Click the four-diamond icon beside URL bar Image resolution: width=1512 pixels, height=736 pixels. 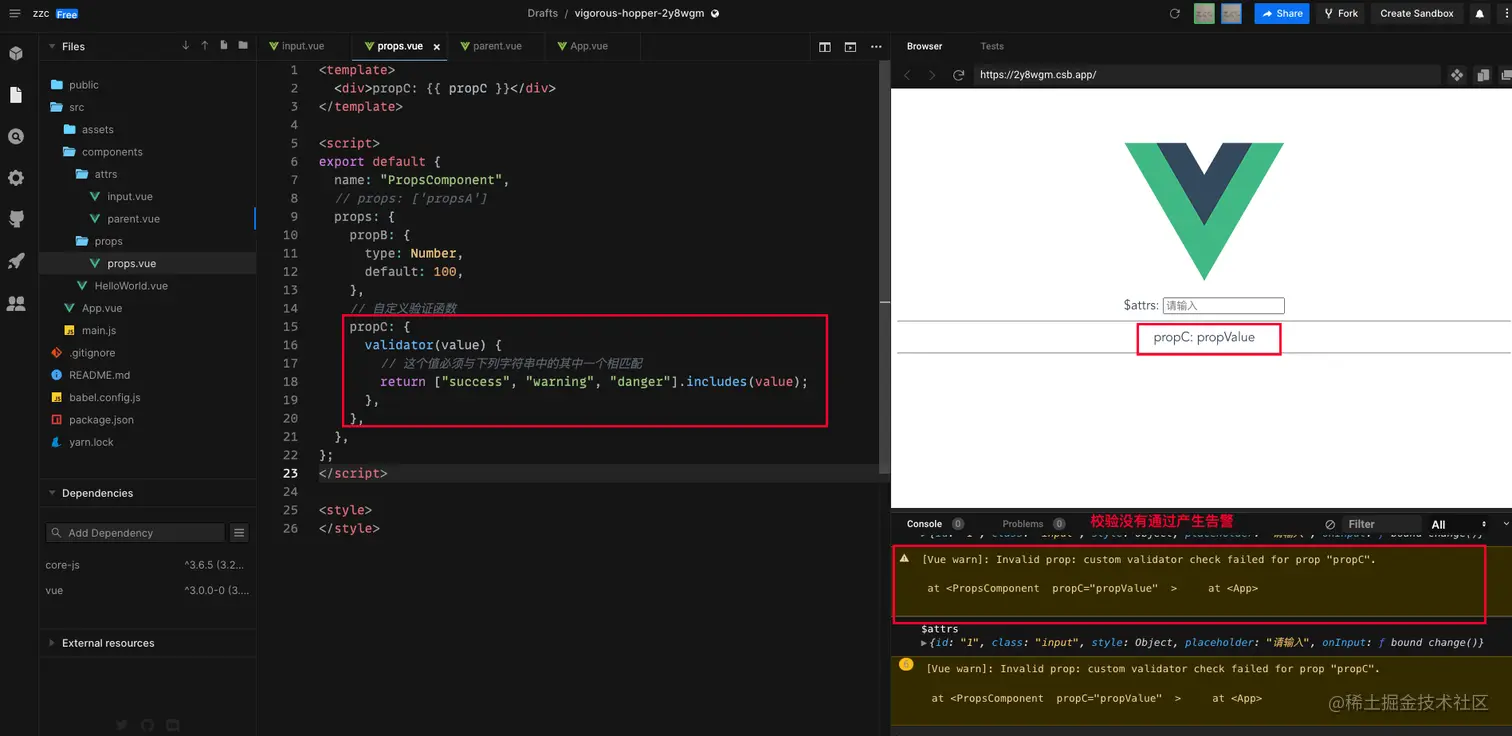pos(1457,75)
